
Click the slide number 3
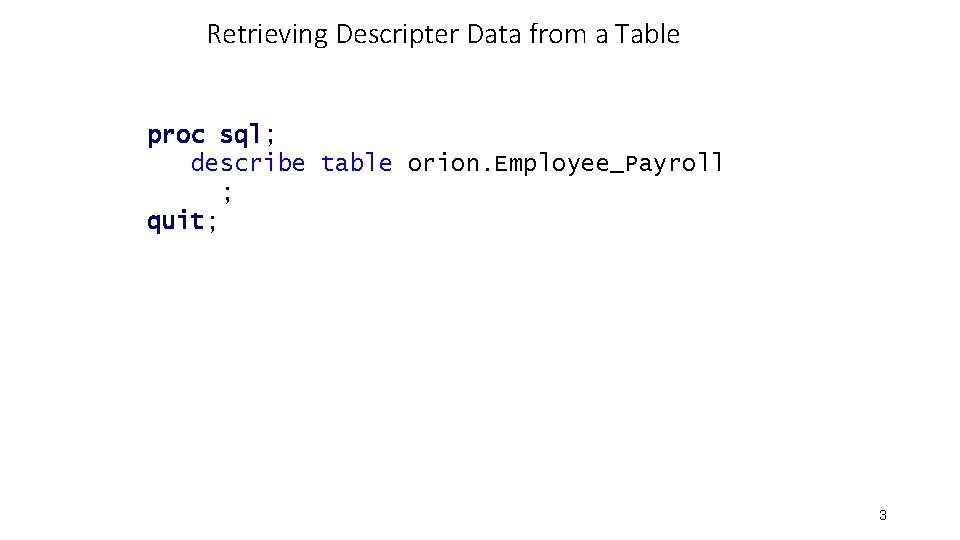coord(882,516)
